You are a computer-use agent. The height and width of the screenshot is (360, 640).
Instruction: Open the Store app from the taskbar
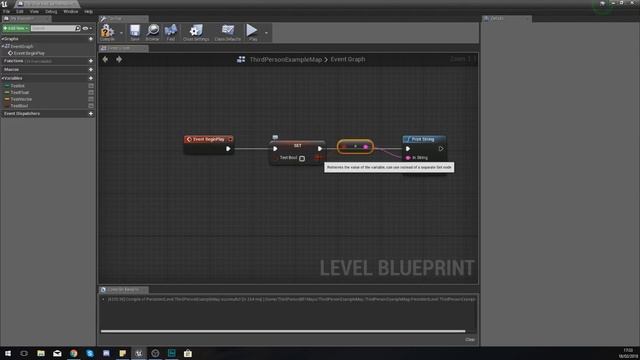coord(188,353)
